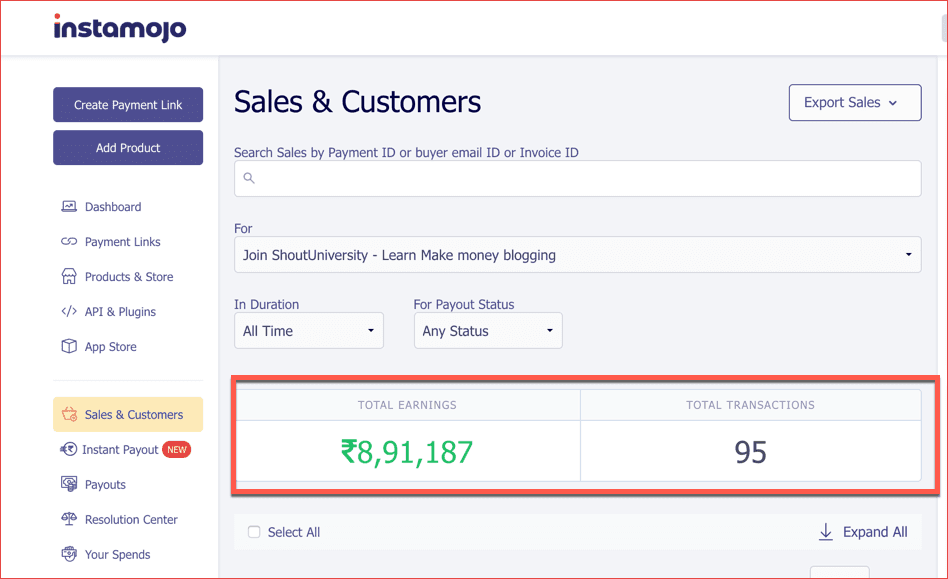The width and height of the screenshot is (948, 579).
Task: Select Sales & Customers in the sidebar menu
Action: 127,414
